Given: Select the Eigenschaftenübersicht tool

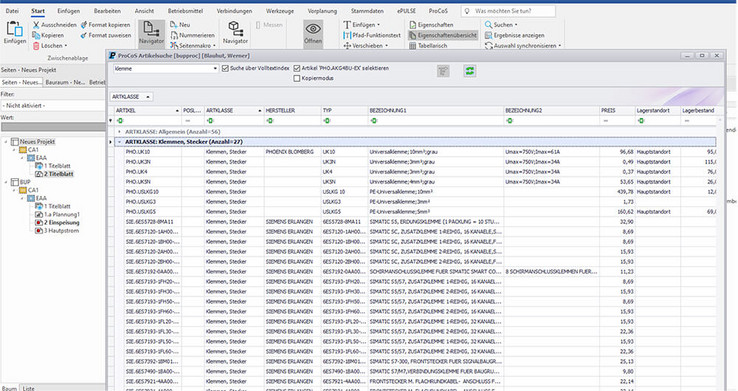Looking at the screenshot, I should click(442, 35).
